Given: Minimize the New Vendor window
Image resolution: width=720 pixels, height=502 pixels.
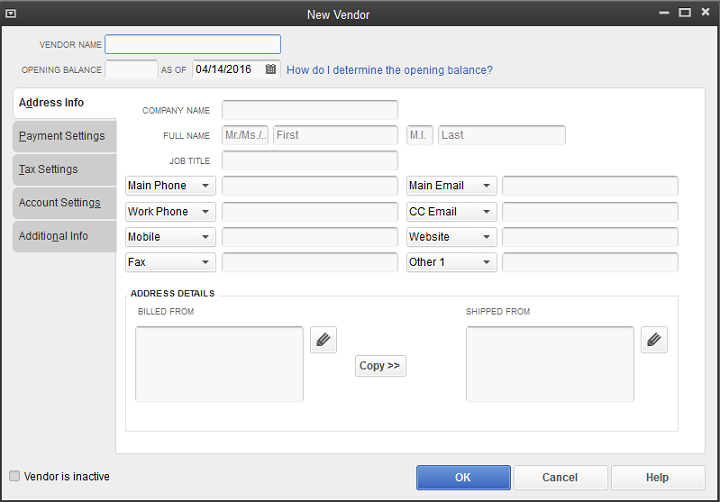Looking at the screenshot, I should (x=664, y=13).
